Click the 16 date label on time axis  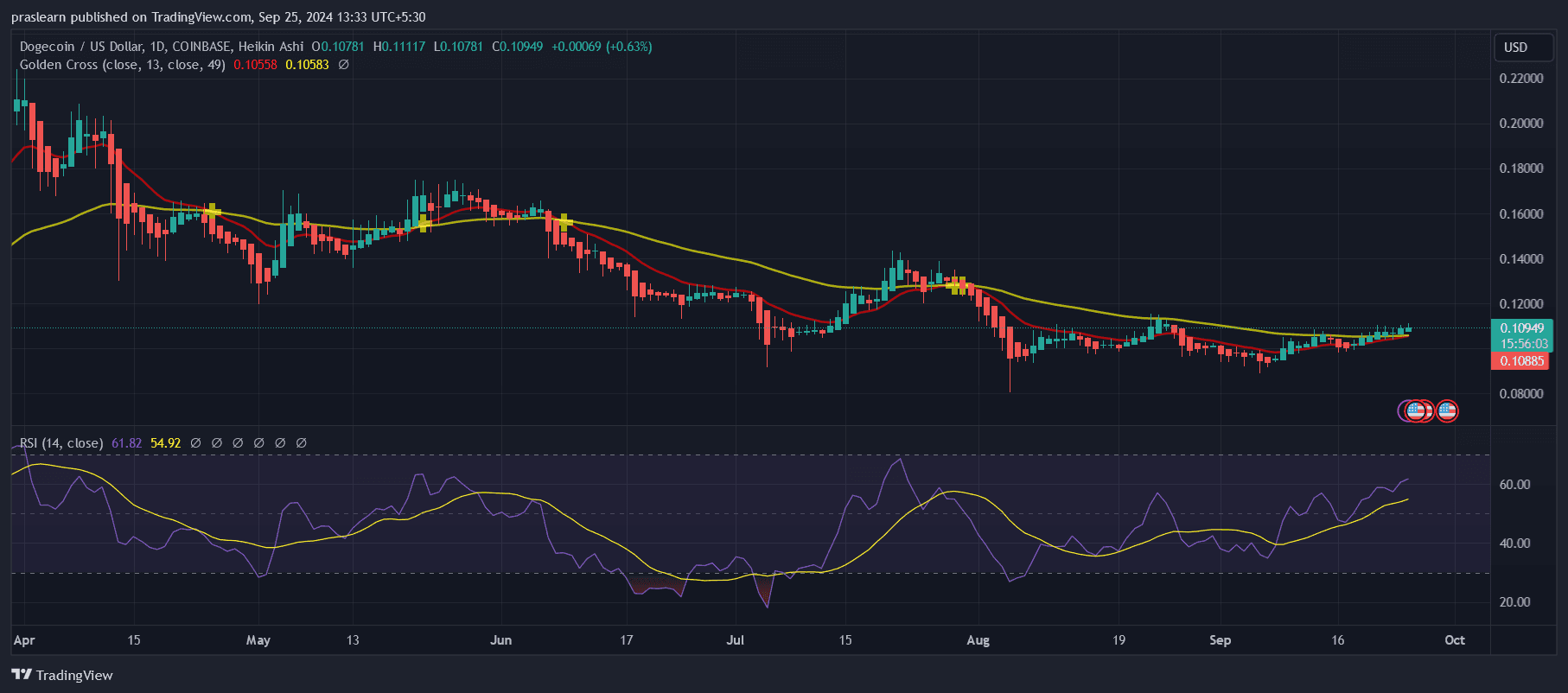1338,640
